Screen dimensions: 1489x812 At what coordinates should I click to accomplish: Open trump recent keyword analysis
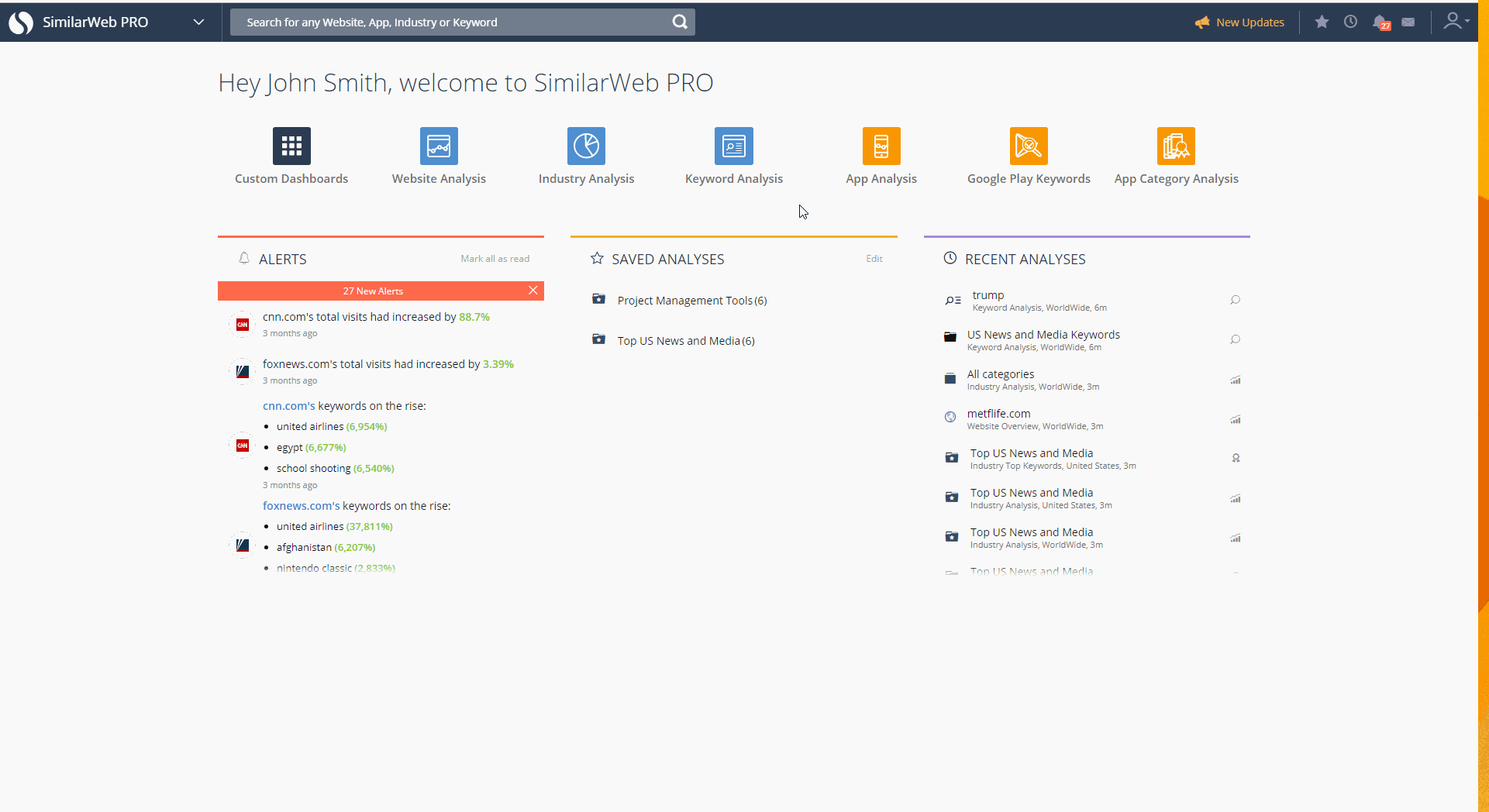[1039, 301]
